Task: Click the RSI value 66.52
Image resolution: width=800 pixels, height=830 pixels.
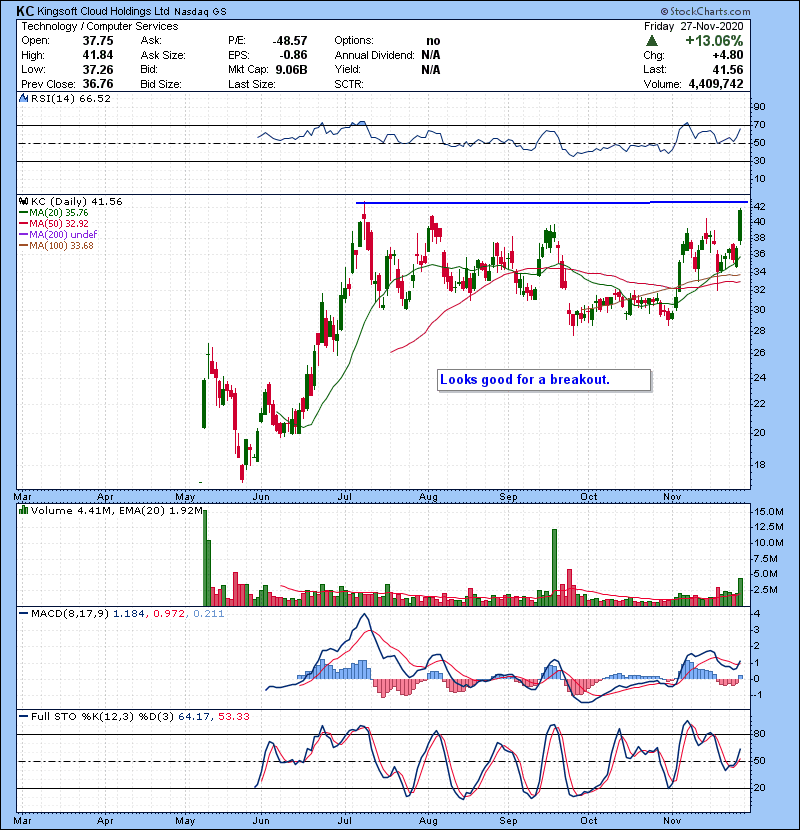Action: [x=93, y=98]
